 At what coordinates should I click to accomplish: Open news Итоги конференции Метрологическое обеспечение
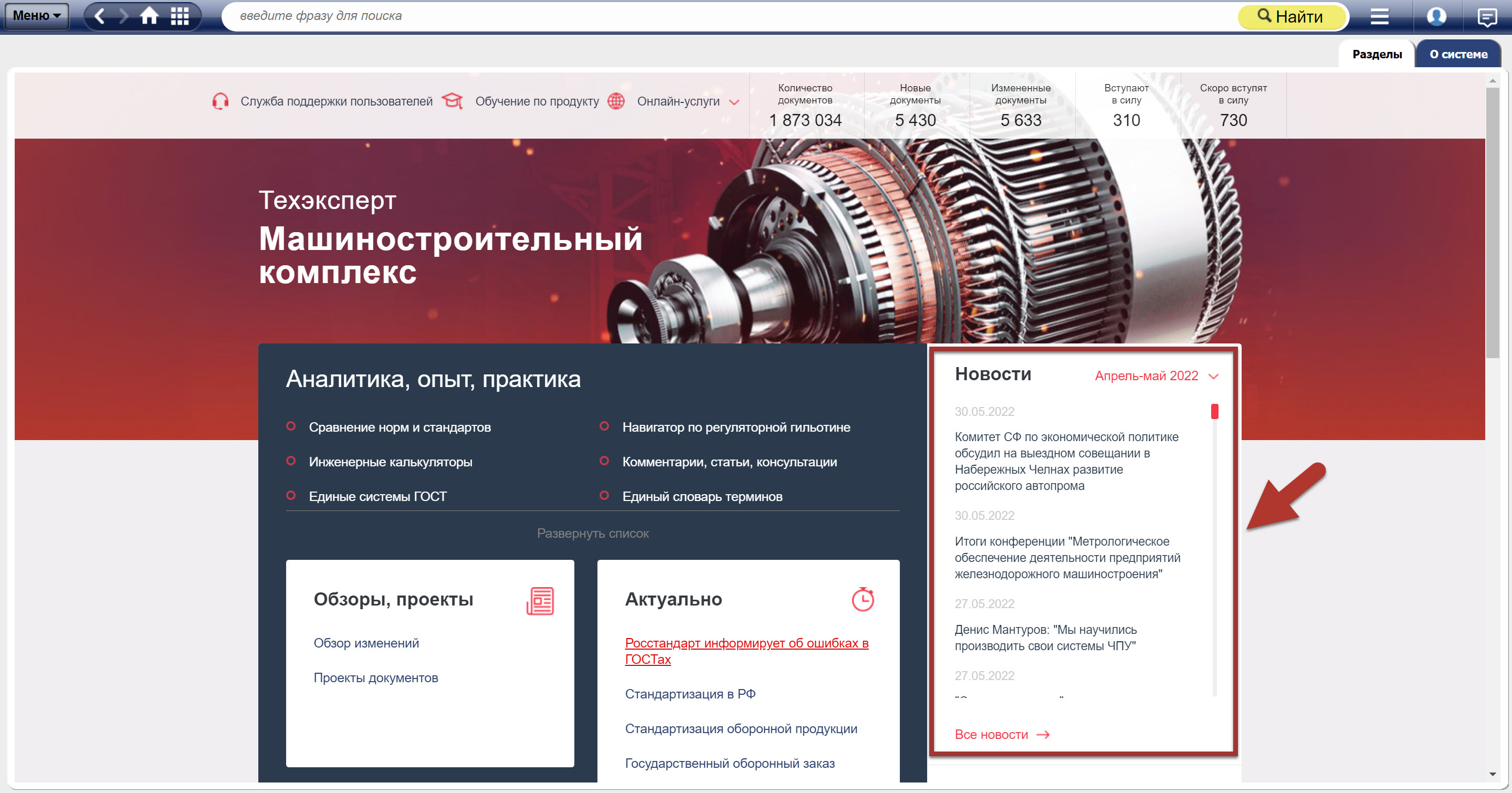1067,558
